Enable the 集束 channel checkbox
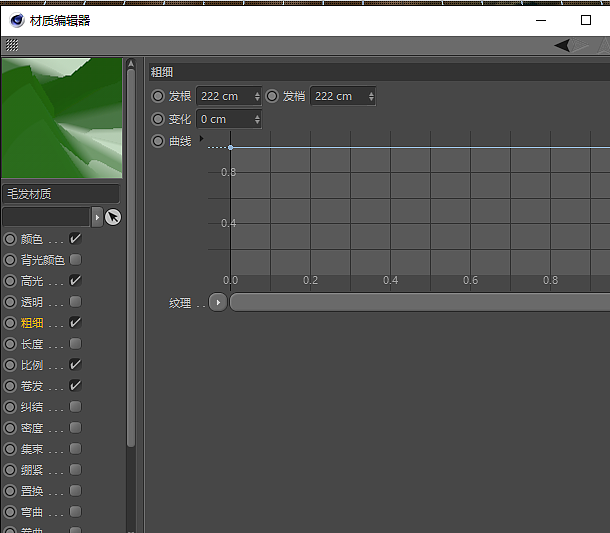The height and width of the screenshot is (533, 610). coord(75,449)
